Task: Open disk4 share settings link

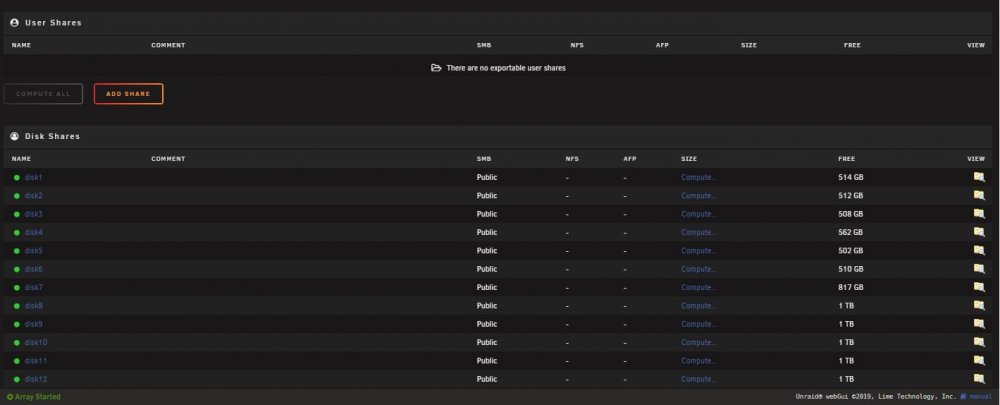Action: (x=33, y=232)
